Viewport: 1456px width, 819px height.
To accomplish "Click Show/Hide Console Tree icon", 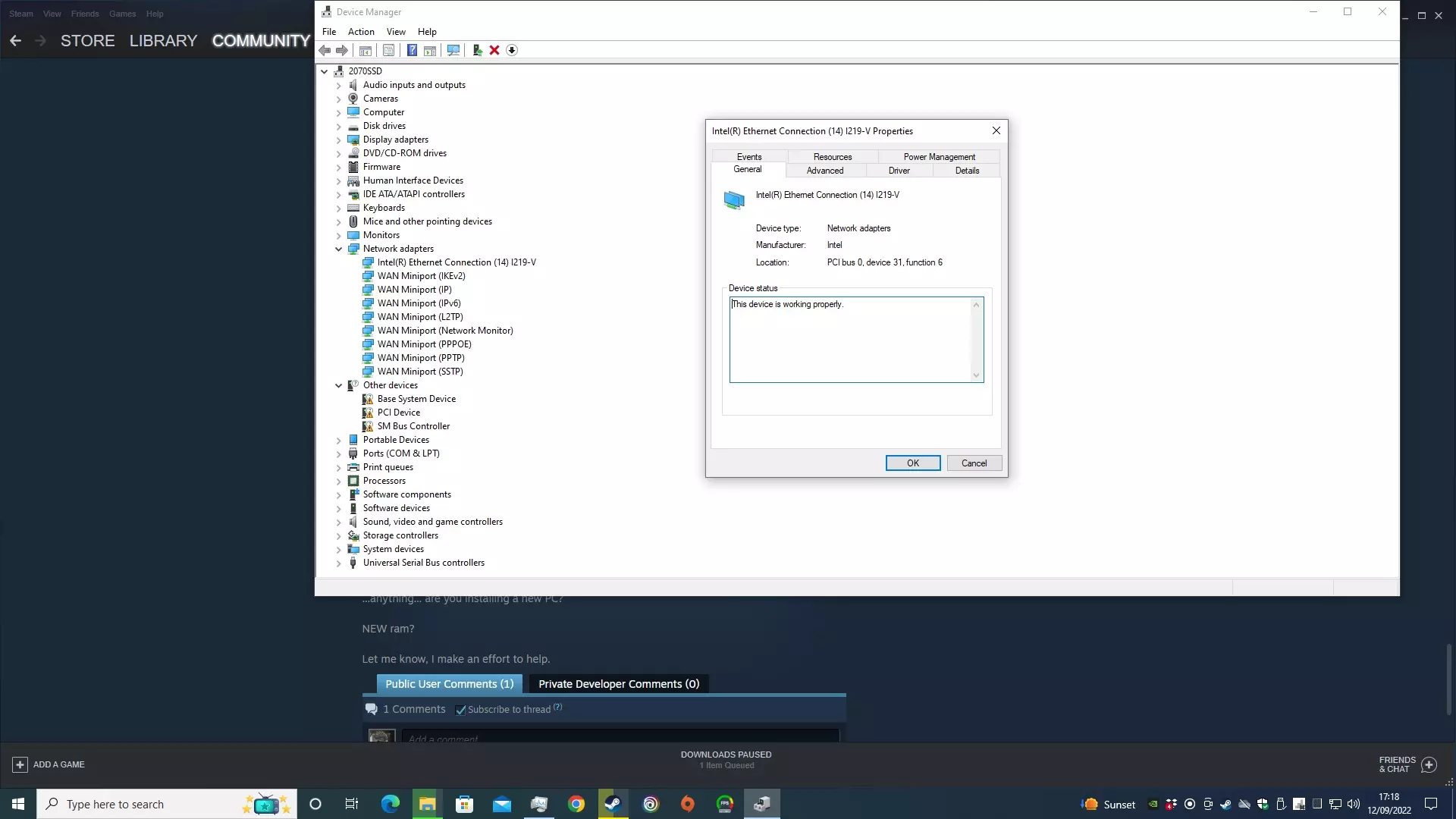I will 365,50.
